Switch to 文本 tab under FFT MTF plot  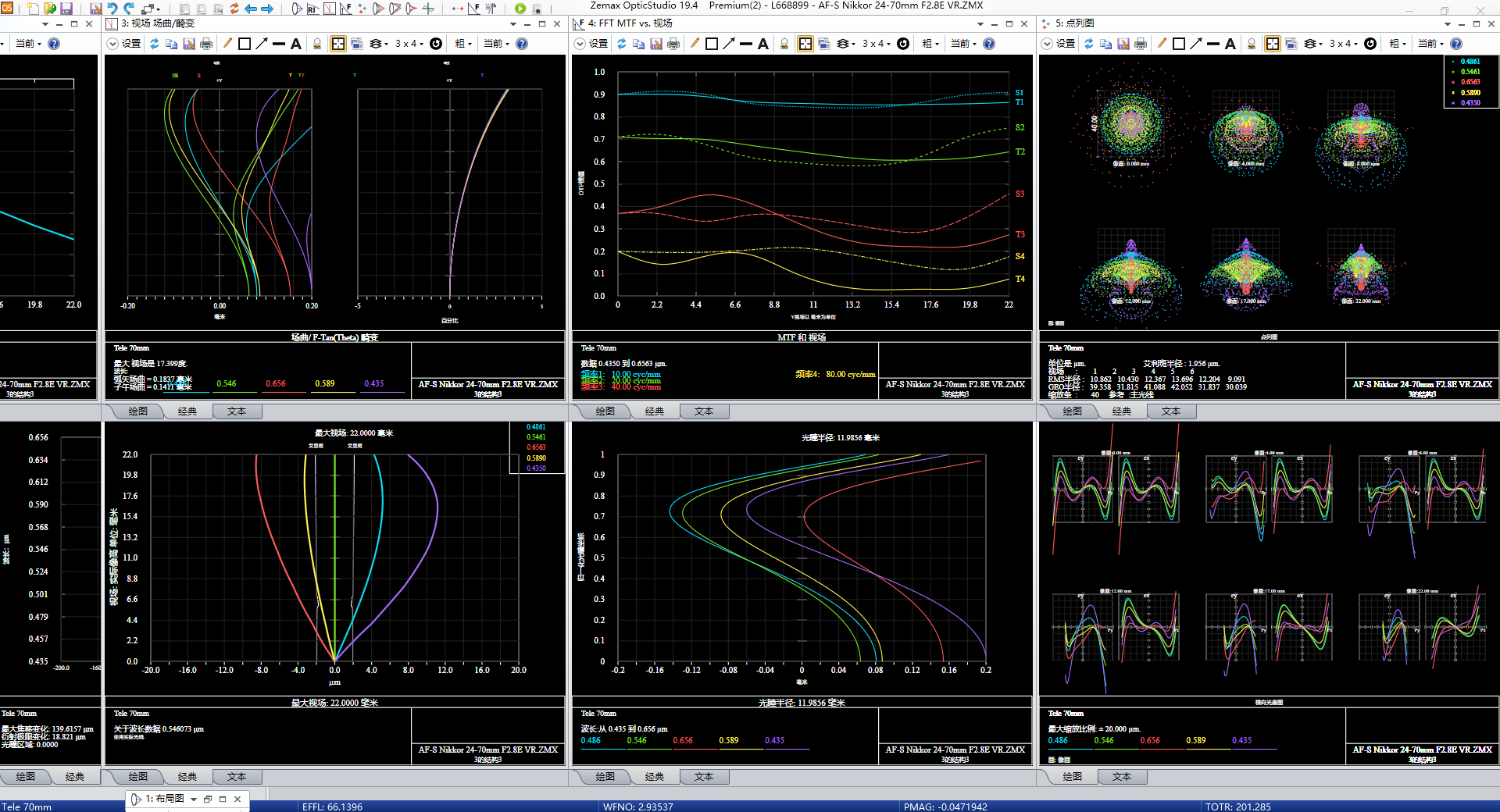pyautogui.click(x=704, y=411)
